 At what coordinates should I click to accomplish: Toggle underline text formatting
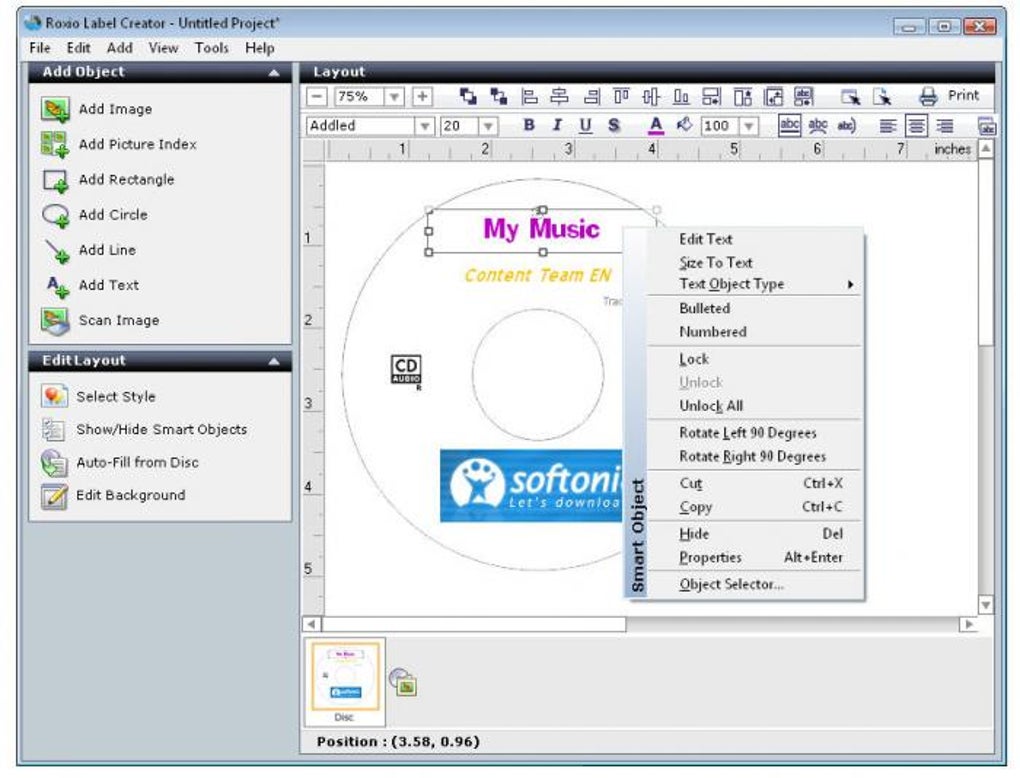585,125
